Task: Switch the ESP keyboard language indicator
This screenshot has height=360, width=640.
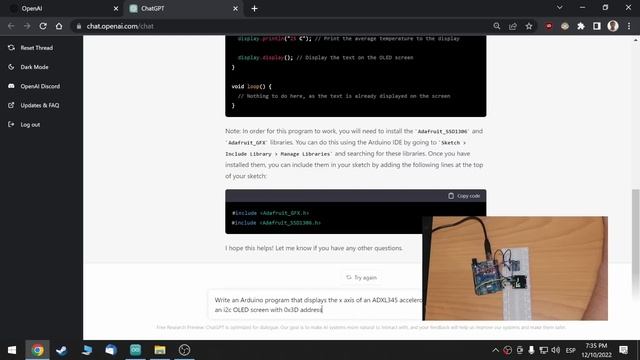Action: [571, 350]
